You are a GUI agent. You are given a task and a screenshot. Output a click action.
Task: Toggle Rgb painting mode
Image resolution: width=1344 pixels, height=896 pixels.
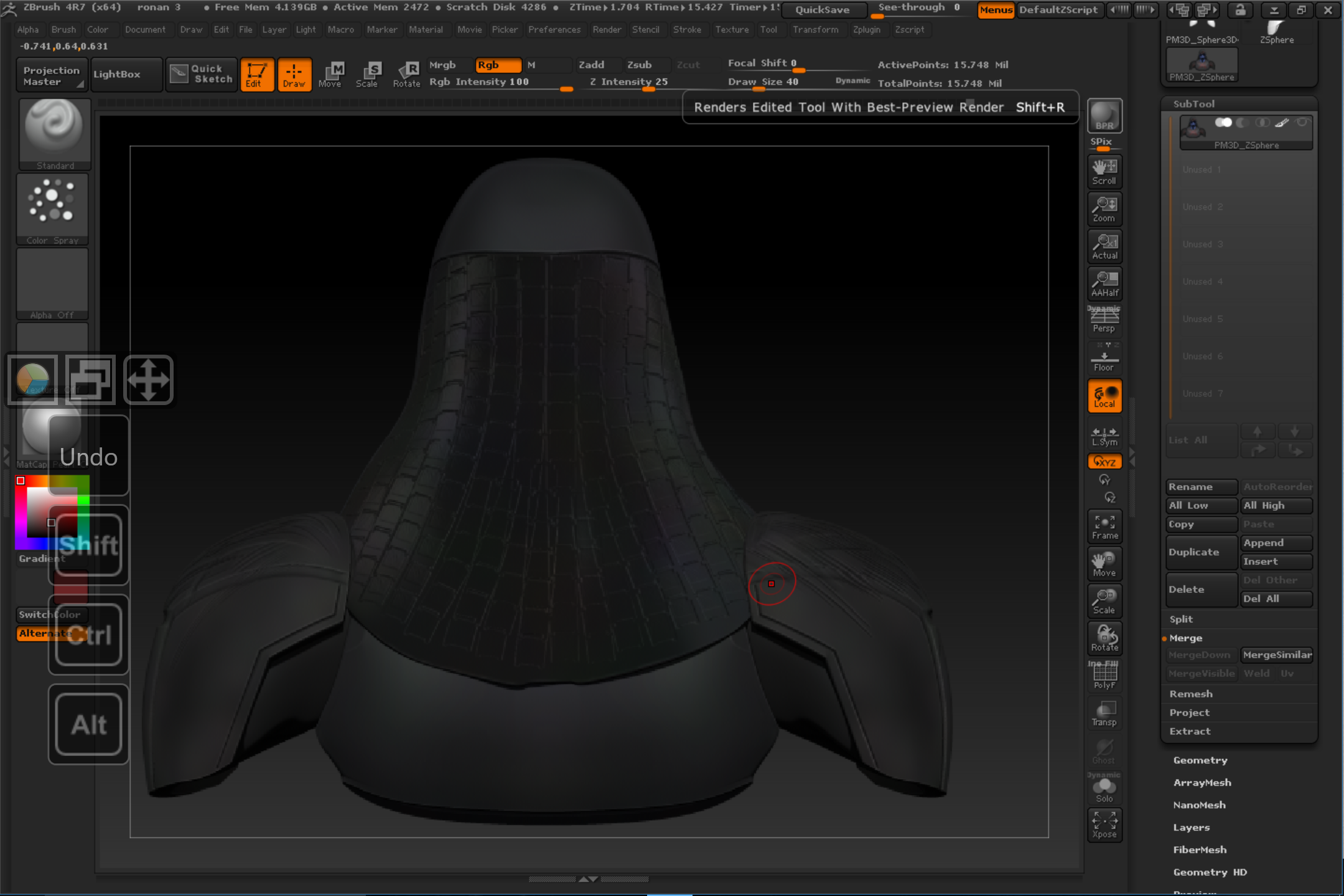point(498,65)
